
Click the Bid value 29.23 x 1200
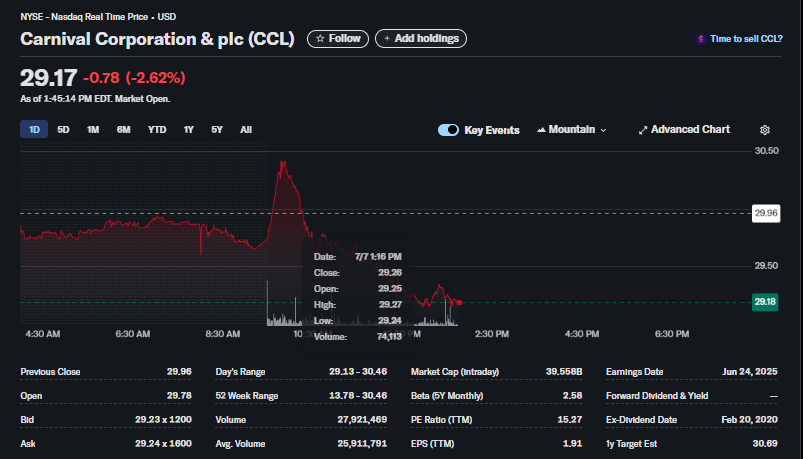(163, 420)
